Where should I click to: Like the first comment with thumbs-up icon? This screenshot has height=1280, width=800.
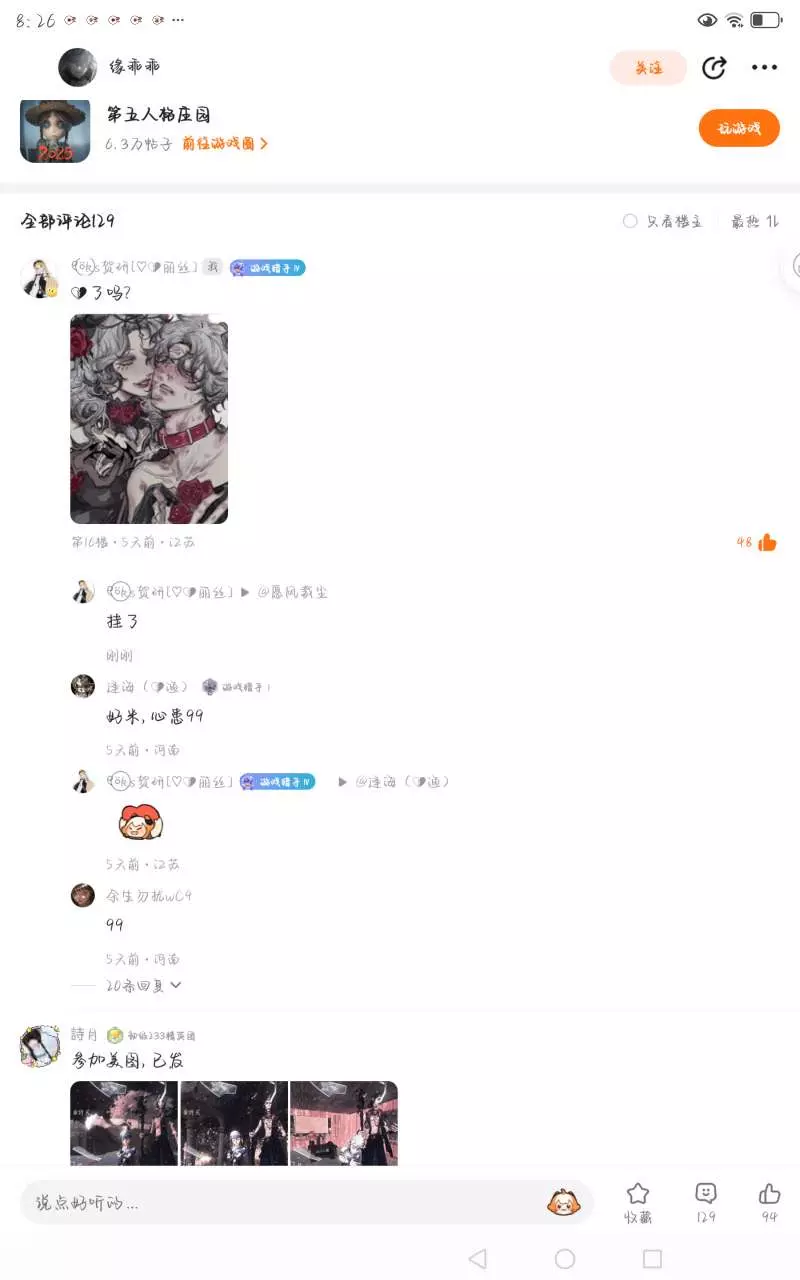pos(767,542)
